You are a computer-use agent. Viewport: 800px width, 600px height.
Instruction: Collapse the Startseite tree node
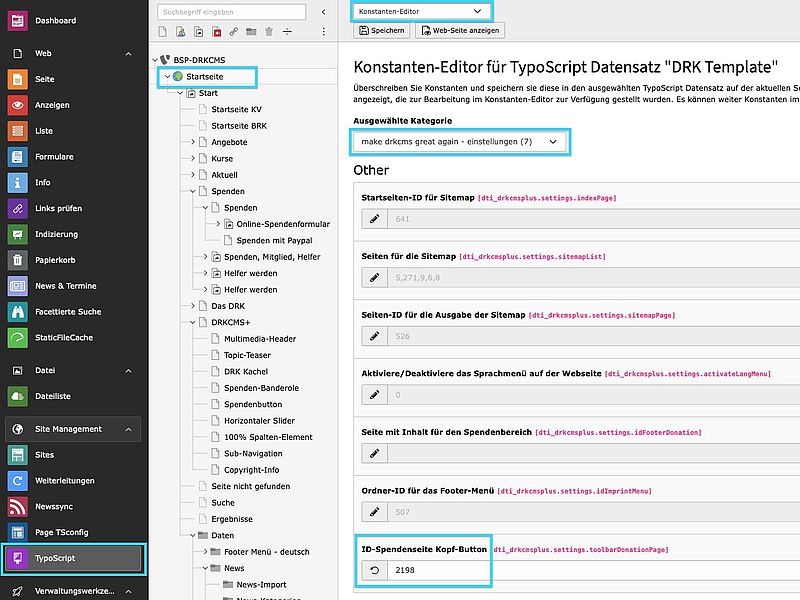(168, 76)
